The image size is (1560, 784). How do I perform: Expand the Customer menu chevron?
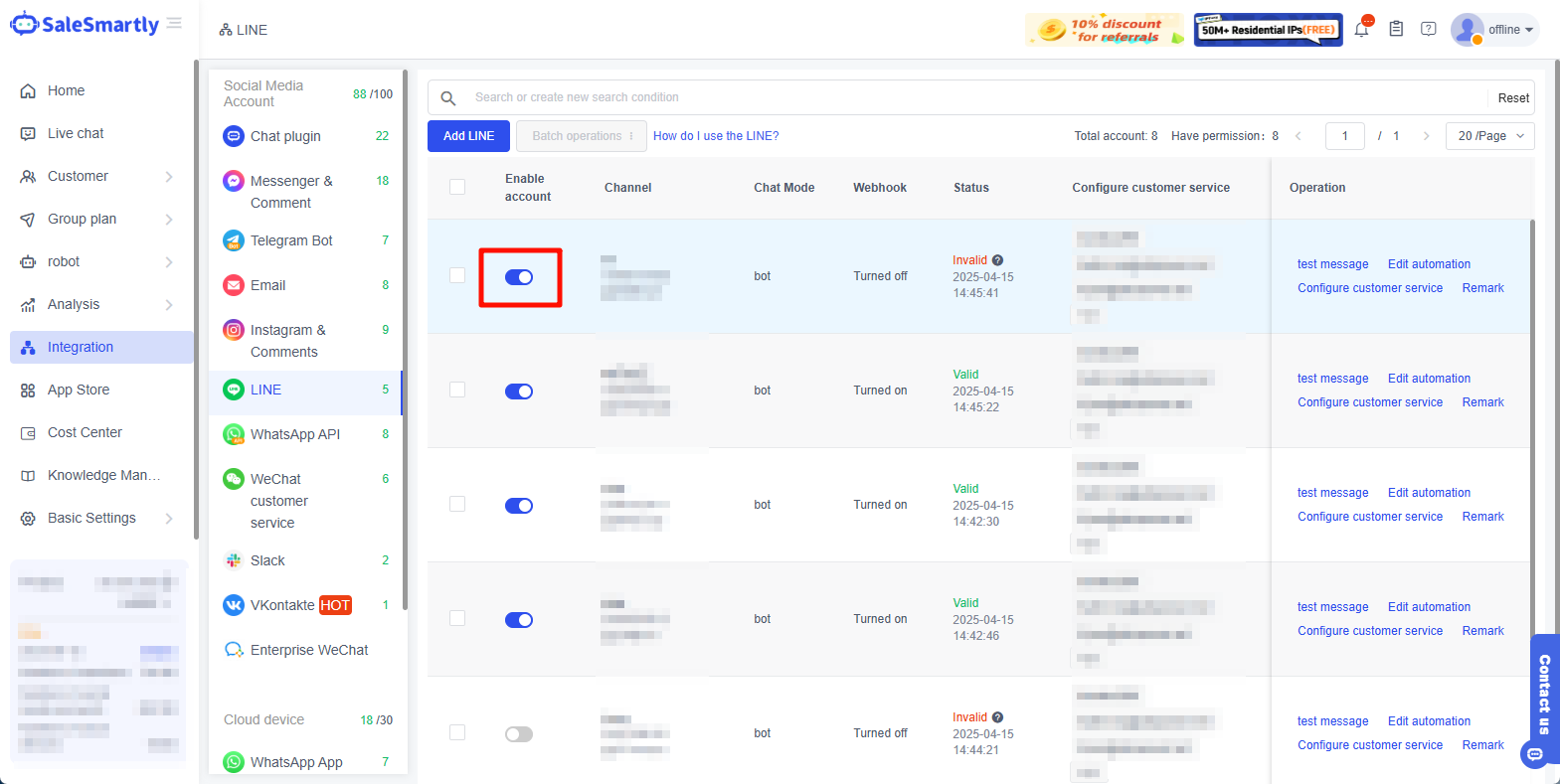[169, 177]
